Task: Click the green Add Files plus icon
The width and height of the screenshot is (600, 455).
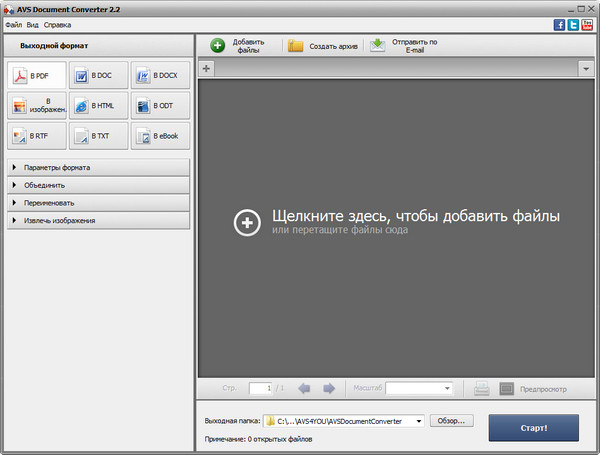Action: coord(217,46)
